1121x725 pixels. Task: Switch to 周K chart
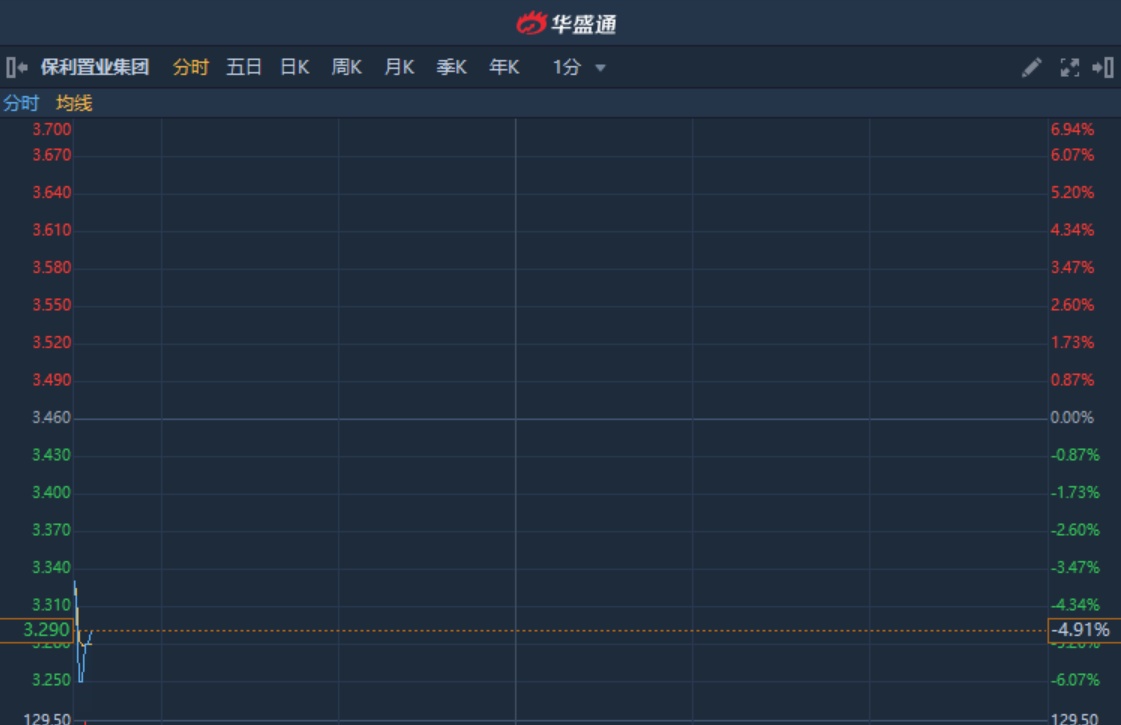(347, 67)
